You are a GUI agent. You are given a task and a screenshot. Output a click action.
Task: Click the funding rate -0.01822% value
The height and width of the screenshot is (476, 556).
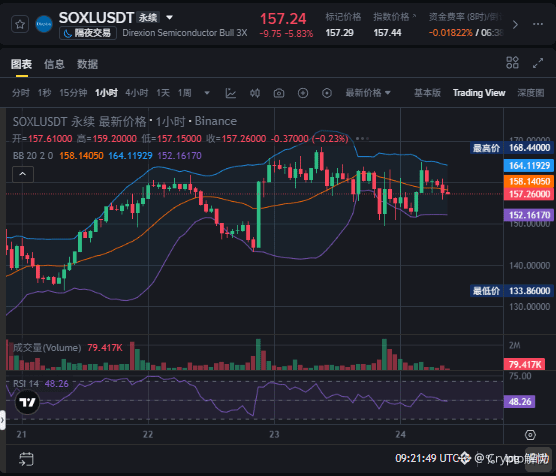(x=450, y=33)
